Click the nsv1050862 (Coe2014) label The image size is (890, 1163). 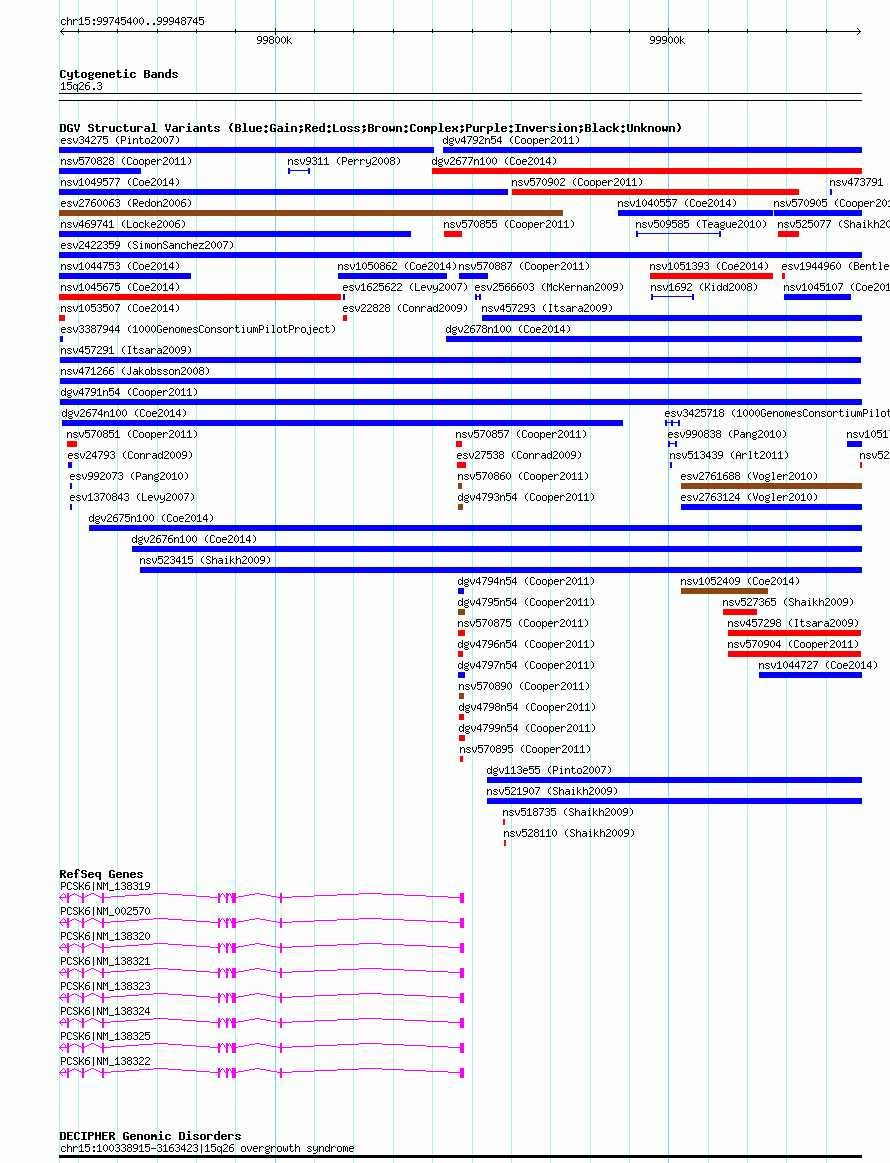397,266
